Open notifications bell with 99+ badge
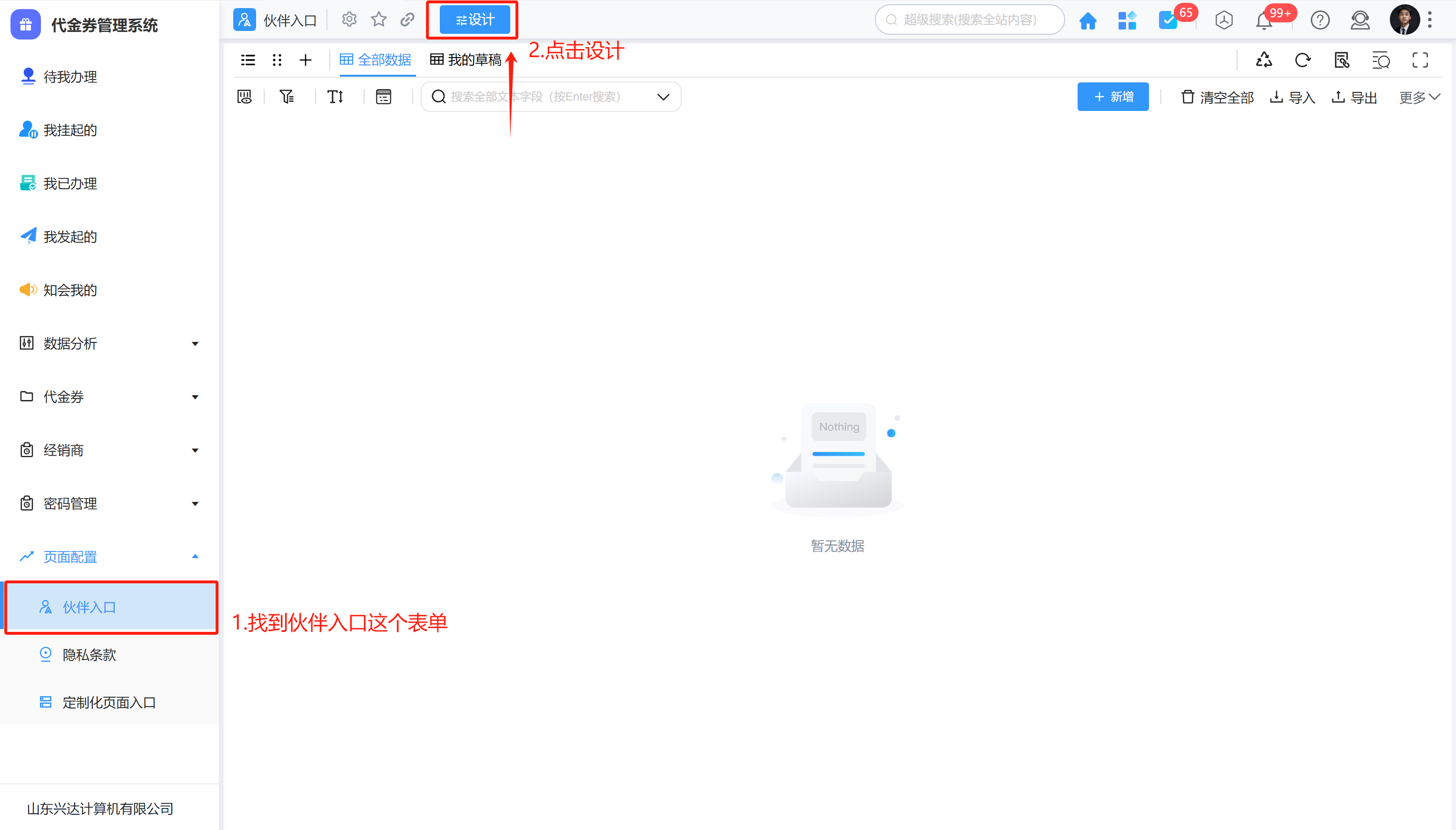1456x830 pixels. pyautogui.click(x=1266, y=20)
